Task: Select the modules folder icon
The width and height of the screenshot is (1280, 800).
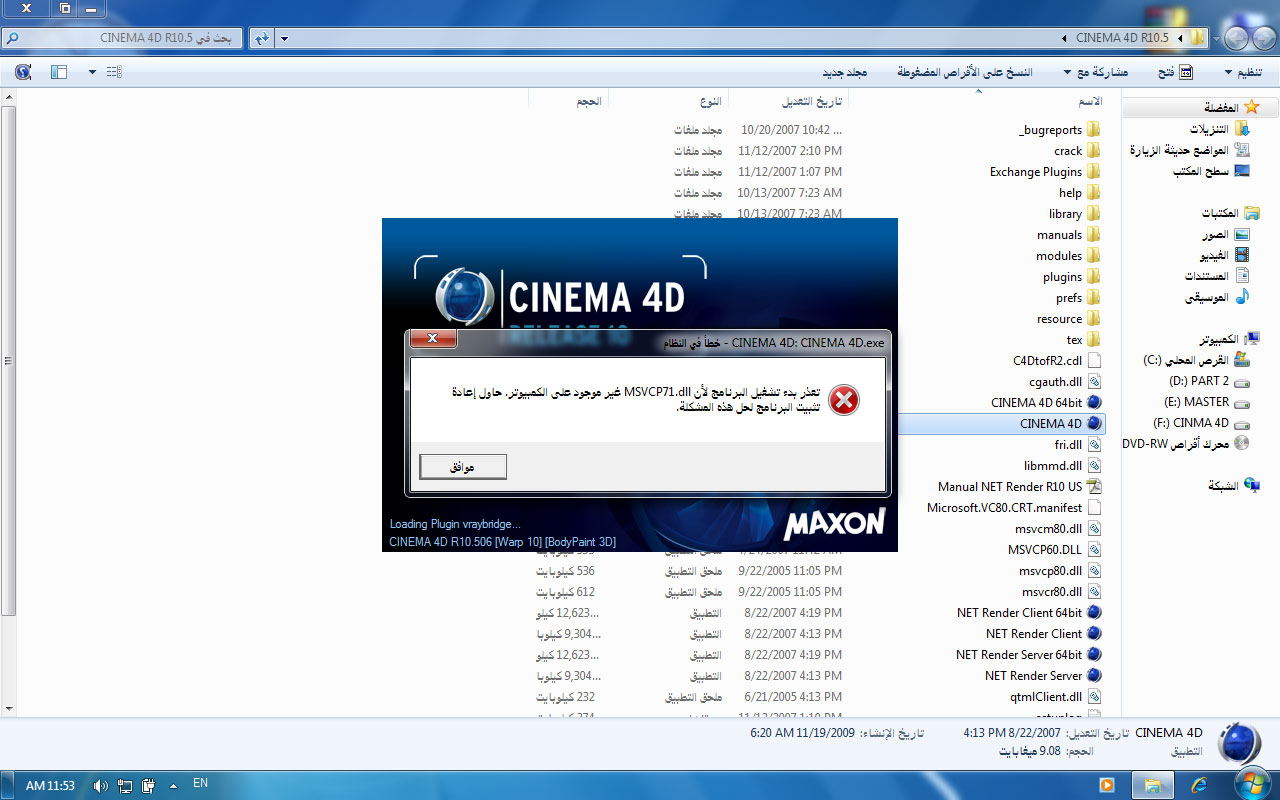Action: click(x=1093, y=256)
